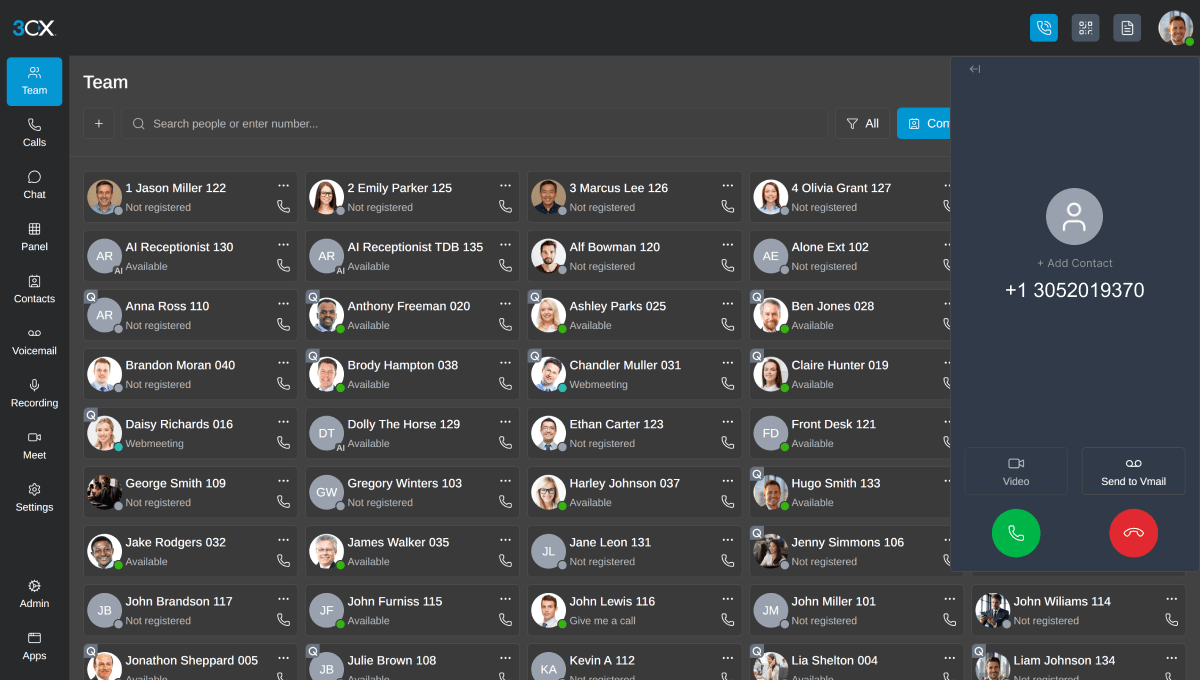Select Olivia Grant 127 avatar
Screen dimensions: 1200x680
[x=771, y=197]
